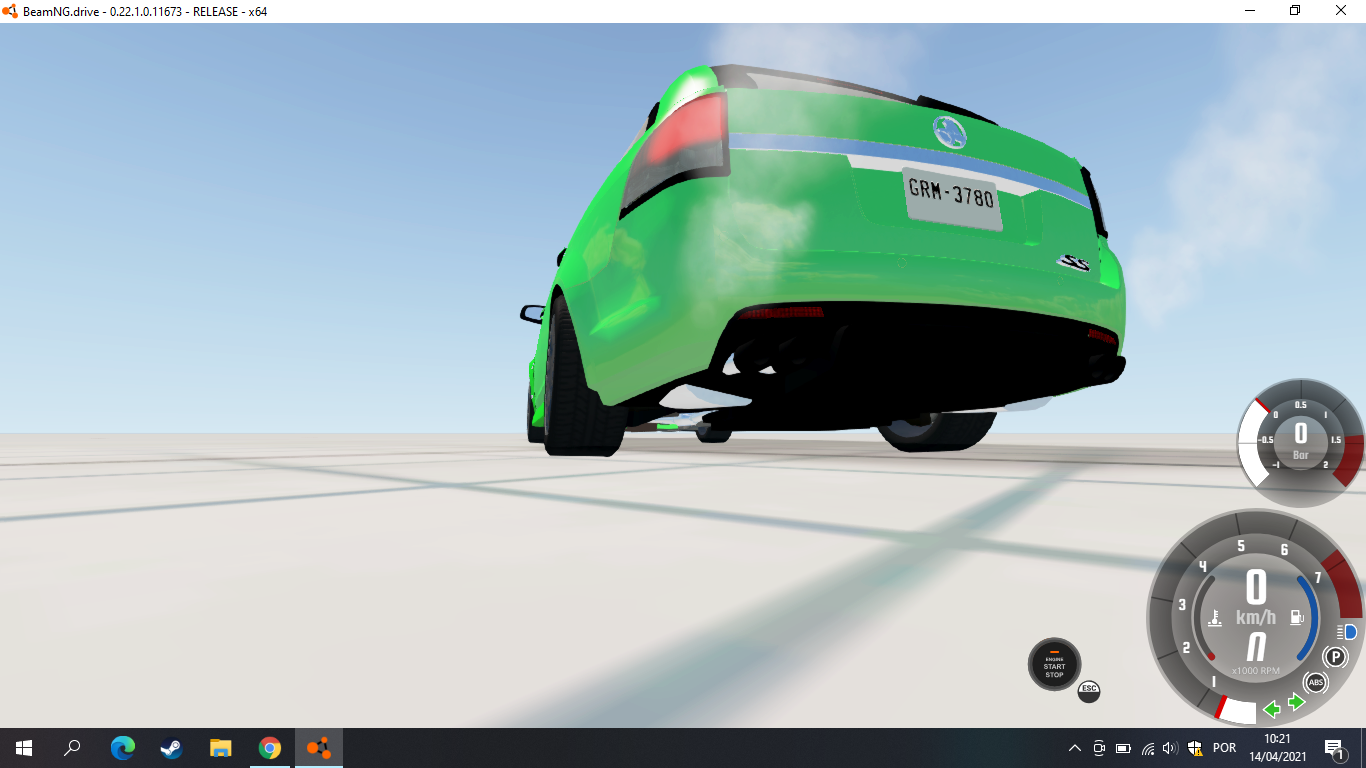
Task: Open the Wi-Fi network tray icon
Action: point(1147,748)
